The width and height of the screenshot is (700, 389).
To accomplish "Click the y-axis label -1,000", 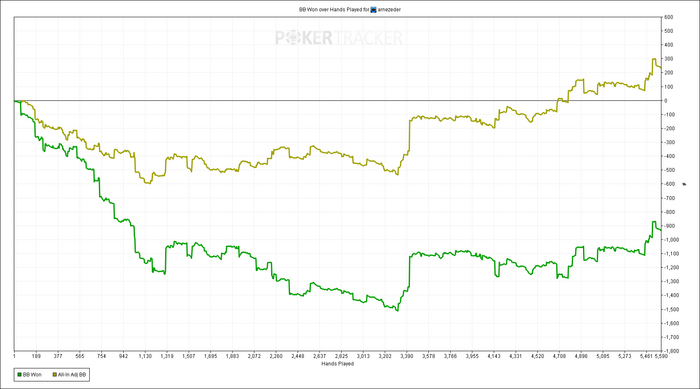I will click(672, 240).
